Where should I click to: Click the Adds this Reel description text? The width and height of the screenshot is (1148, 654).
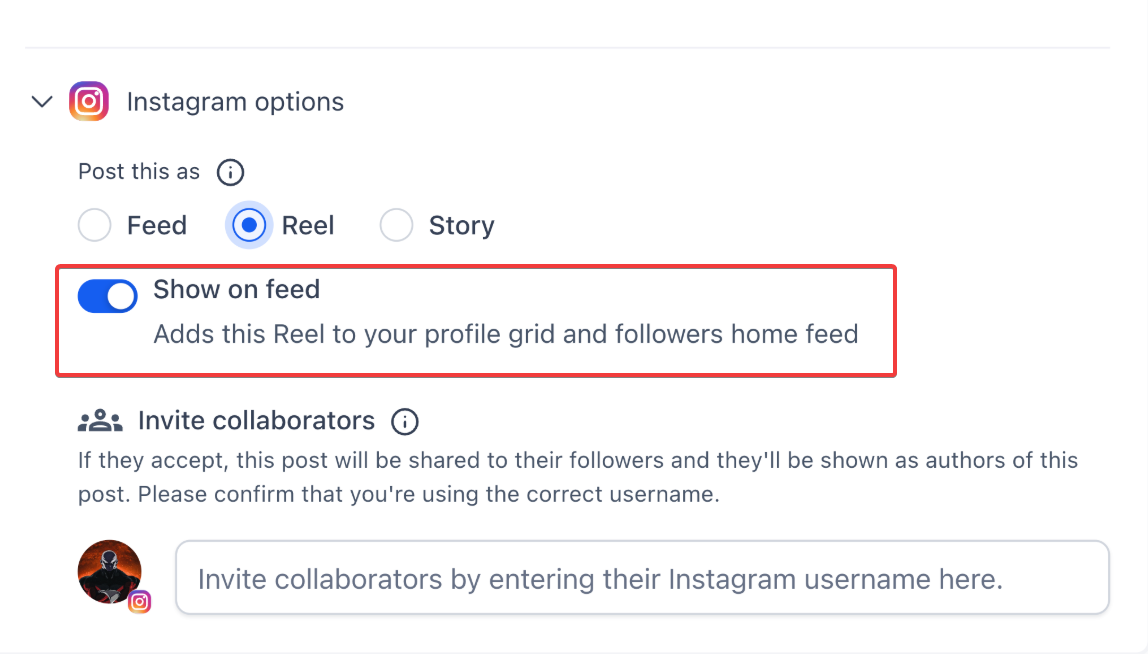pyautogui.click(x=506, y=334)
